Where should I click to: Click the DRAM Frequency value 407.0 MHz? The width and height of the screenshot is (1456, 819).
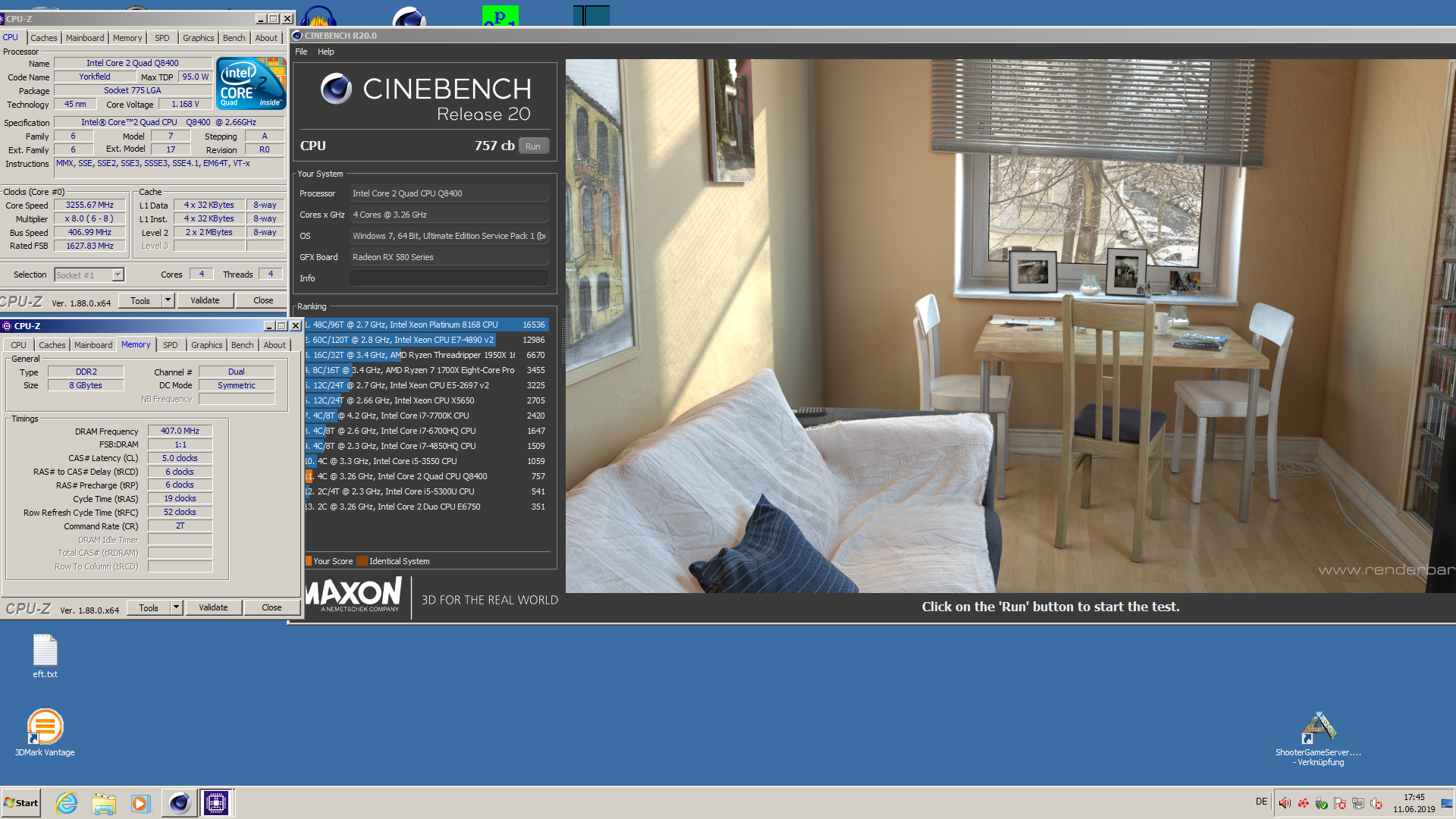180,431
